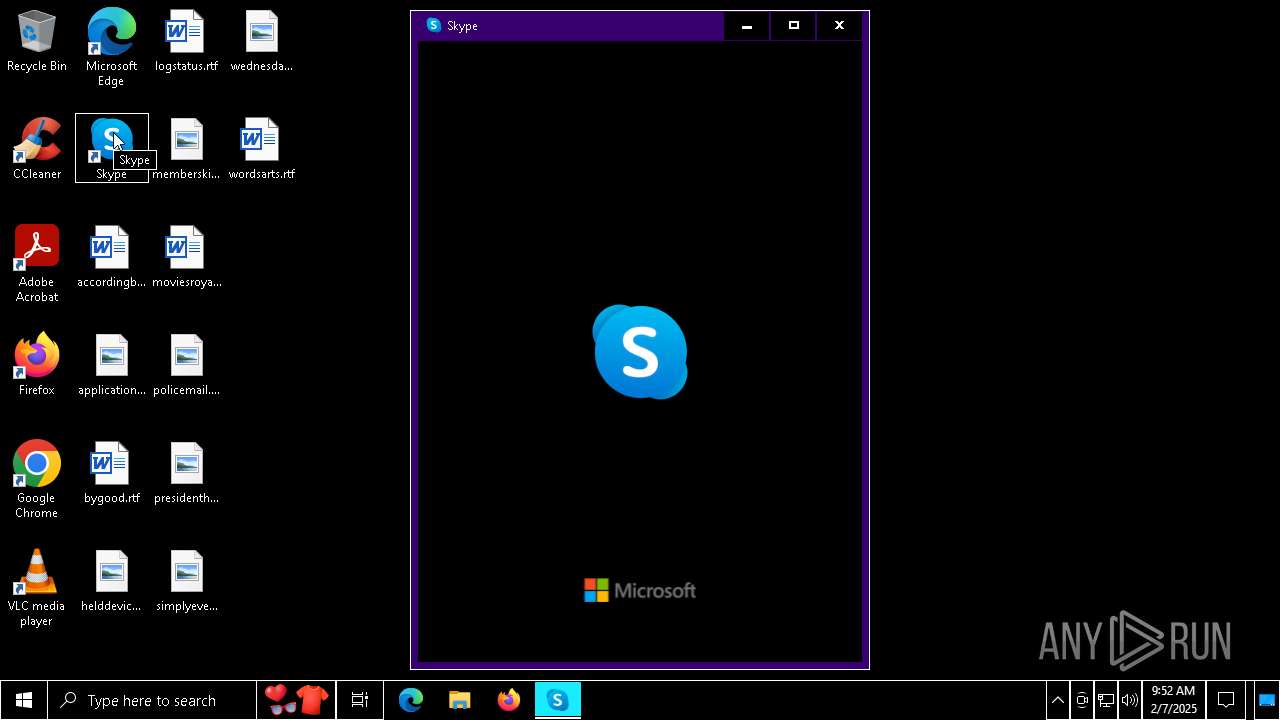The image size is (1280, 720).
Task: Open the network status tray icon
Action: (1106, 700)
